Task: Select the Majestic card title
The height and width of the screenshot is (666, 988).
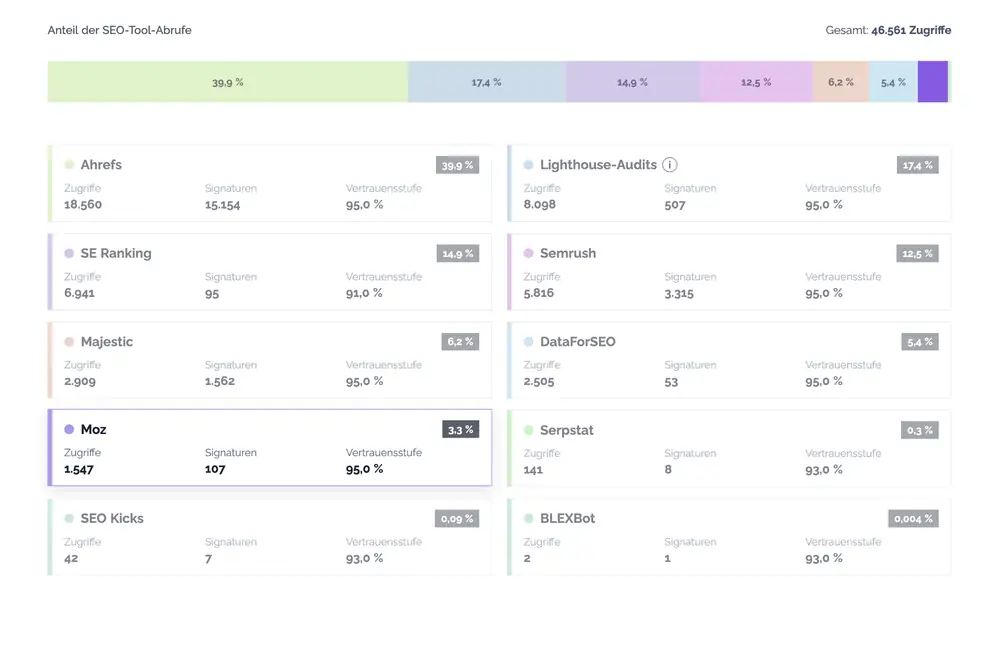Action: click(x=106, y=342)
